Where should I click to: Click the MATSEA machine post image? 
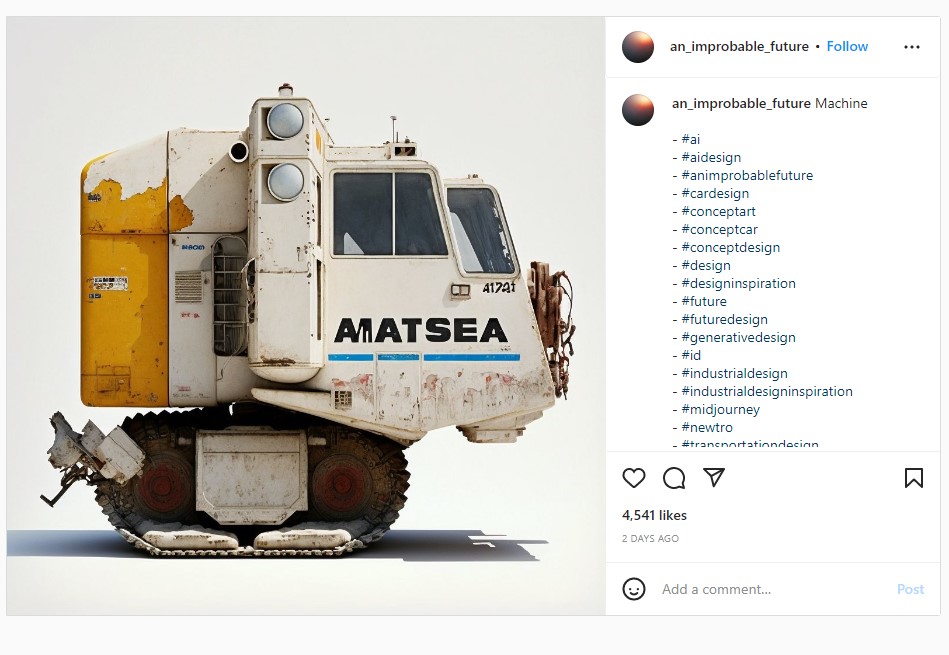(x=306, y=316)
